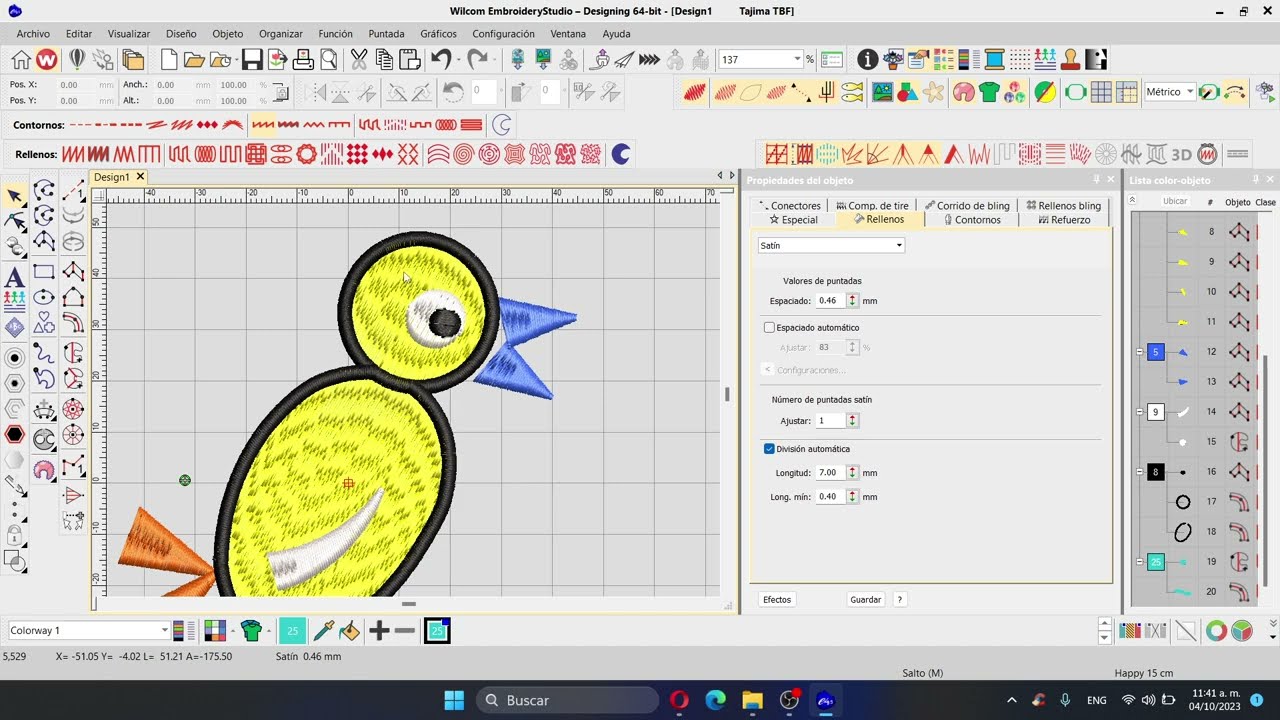The height and width of the screenshot is (720, 1280).
Task: Open the Métrico units dropdown
Action: click(1189, 92)
